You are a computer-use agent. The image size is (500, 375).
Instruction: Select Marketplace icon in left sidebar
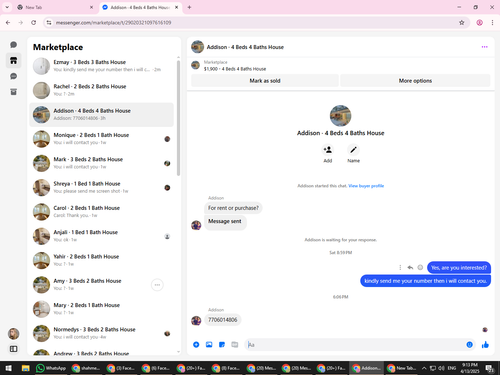pyautogui.click(x=13, y=60)
